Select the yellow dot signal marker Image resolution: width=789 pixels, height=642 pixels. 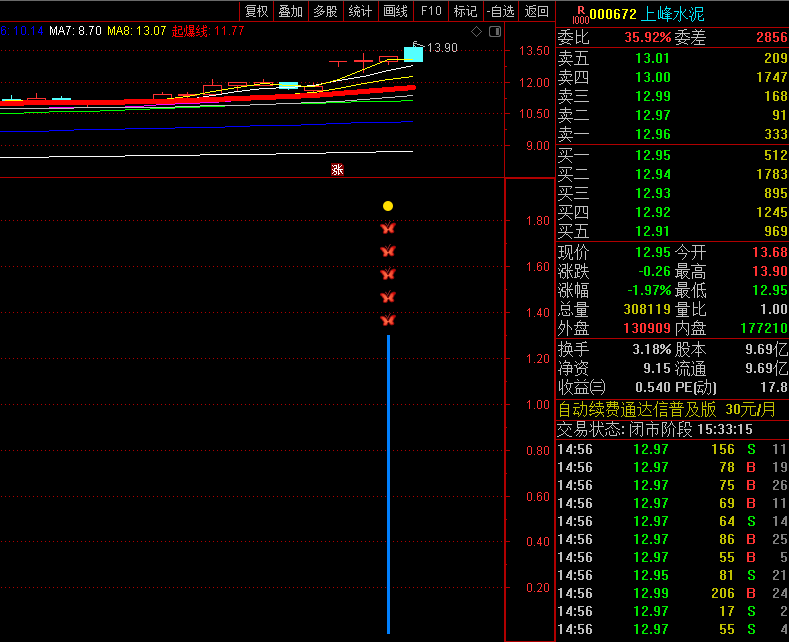click(x=388, y=206)
